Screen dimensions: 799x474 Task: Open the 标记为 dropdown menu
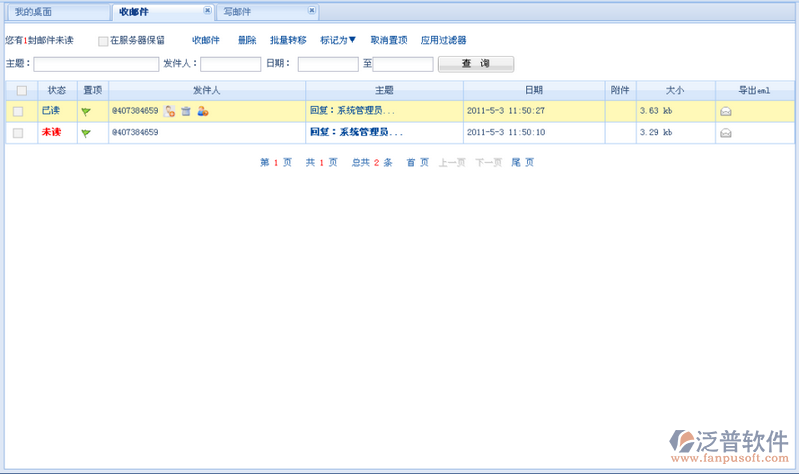coord(338,41)
